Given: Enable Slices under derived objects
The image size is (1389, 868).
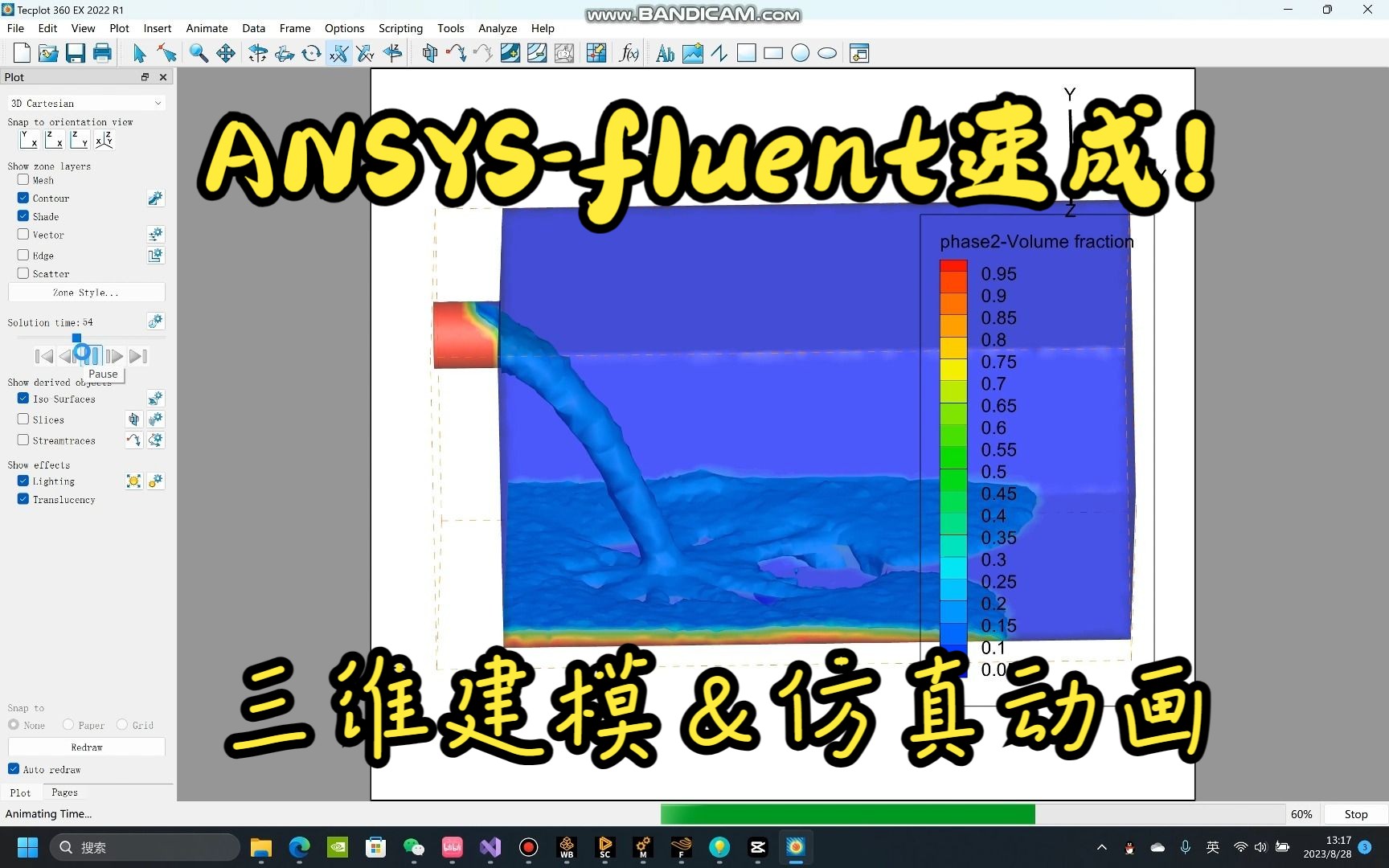Looking at the screenshot, I should tap(23, 419).
